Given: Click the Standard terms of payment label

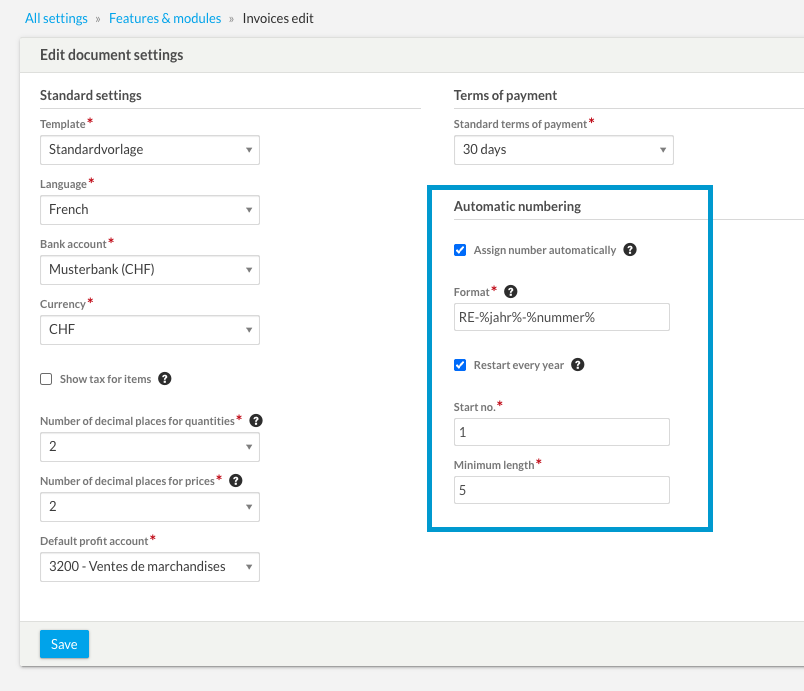Looking at the screenshot, I should pyautogui.click(x=520, y=124).
